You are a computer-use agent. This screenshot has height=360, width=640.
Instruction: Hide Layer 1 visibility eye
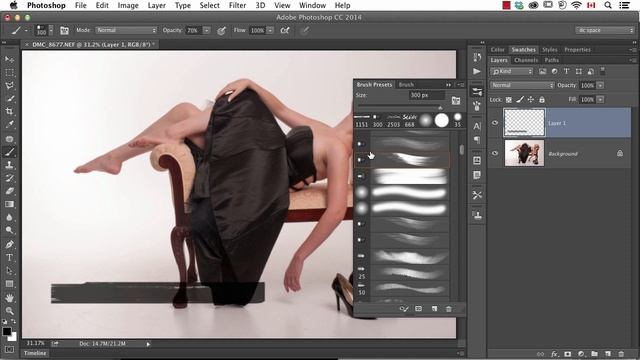[x=495, y=122]
